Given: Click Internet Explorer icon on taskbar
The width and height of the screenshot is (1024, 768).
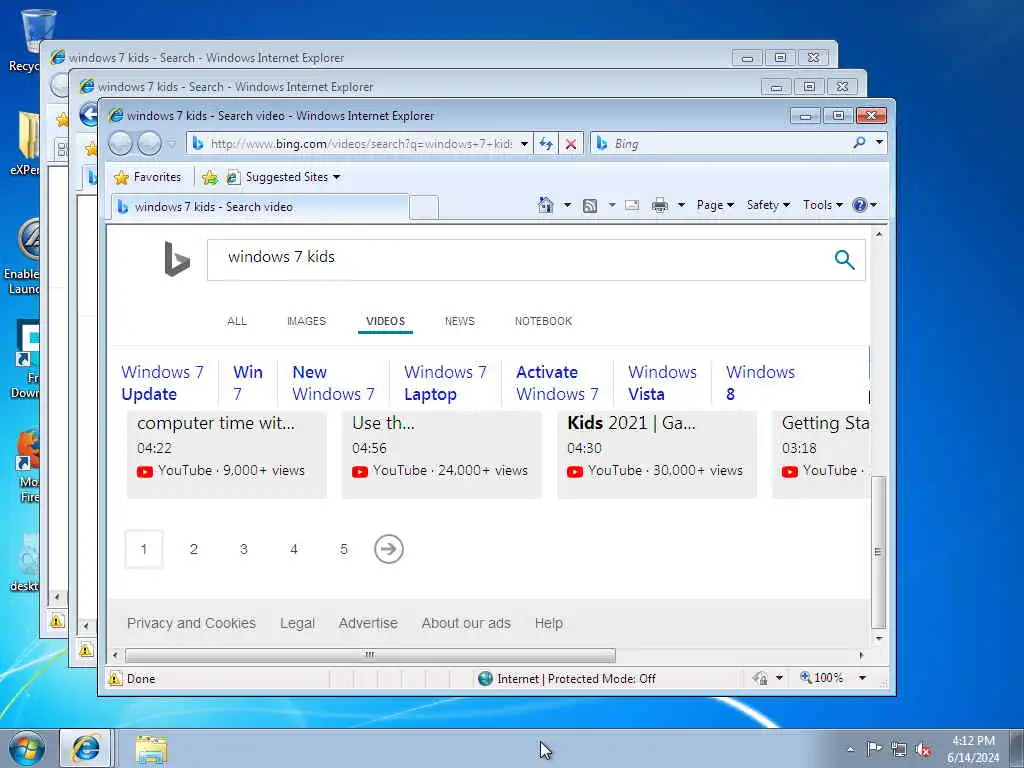Looking at the screenshot, I should pyautogui.click(x=86, y=748).
